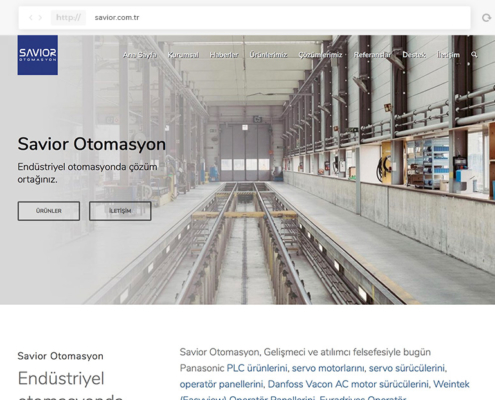The height and width of the screenshot is (400, 495).
Task: Follow the PLC ürünlerini link
Action: (x=257, y=368)
